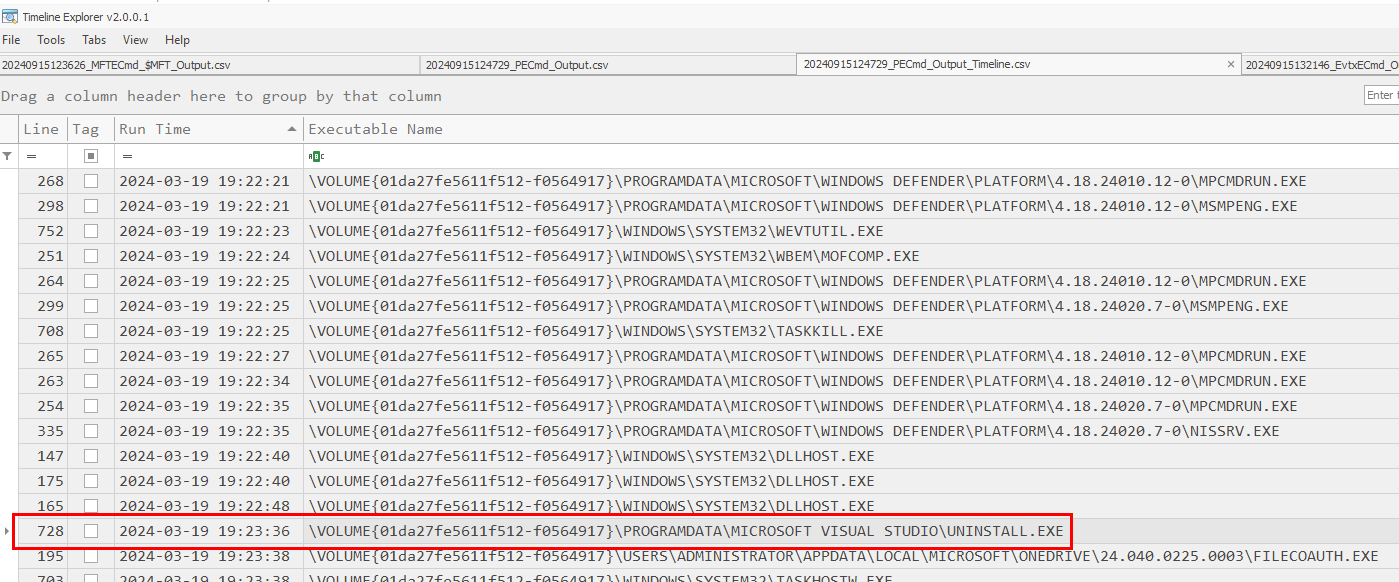Sort by the Line column header
The height and width of the screenshot is (582, 1399).
point(43,129)
